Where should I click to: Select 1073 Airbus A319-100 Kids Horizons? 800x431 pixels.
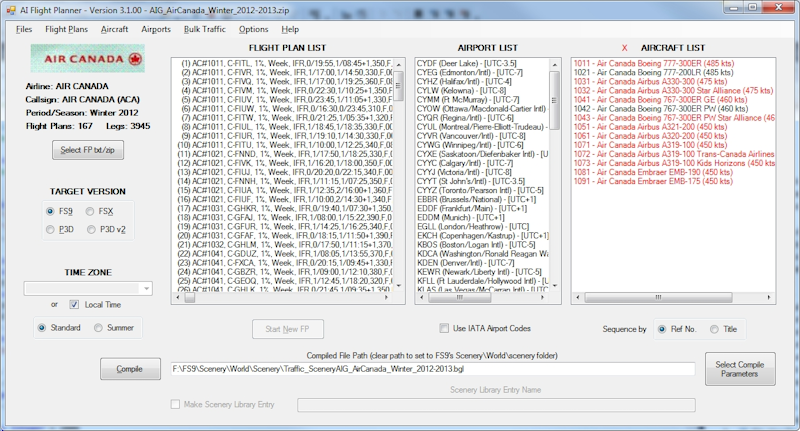pos(674,163)
